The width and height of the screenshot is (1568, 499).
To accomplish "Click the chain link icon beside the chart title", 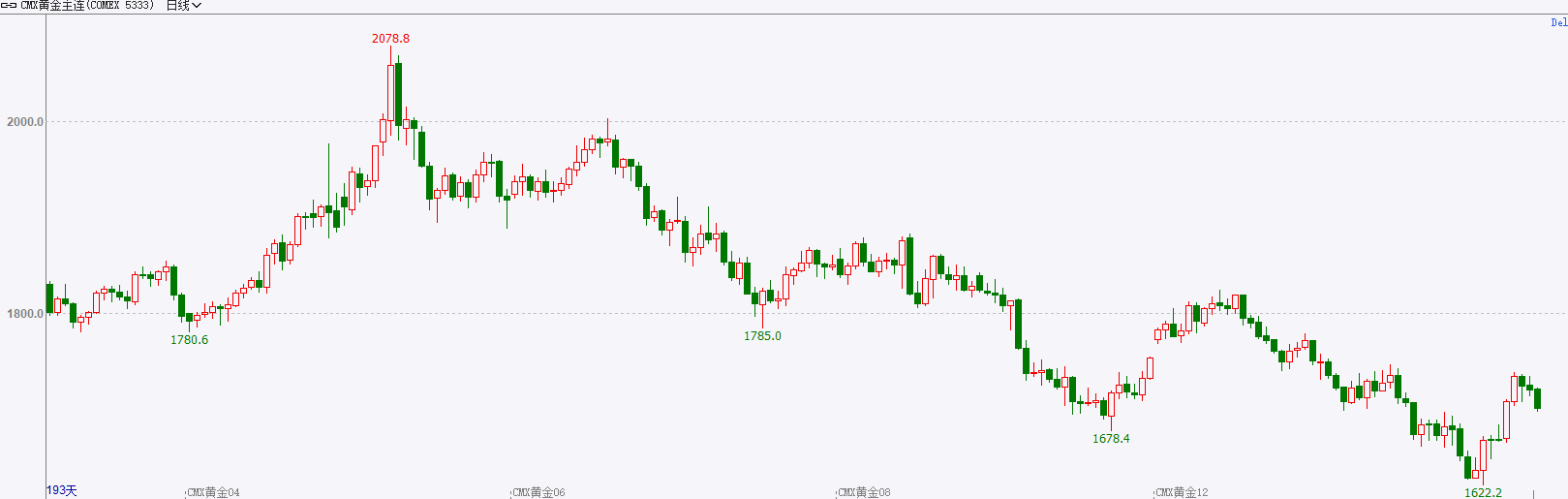I will coord(9,6).
